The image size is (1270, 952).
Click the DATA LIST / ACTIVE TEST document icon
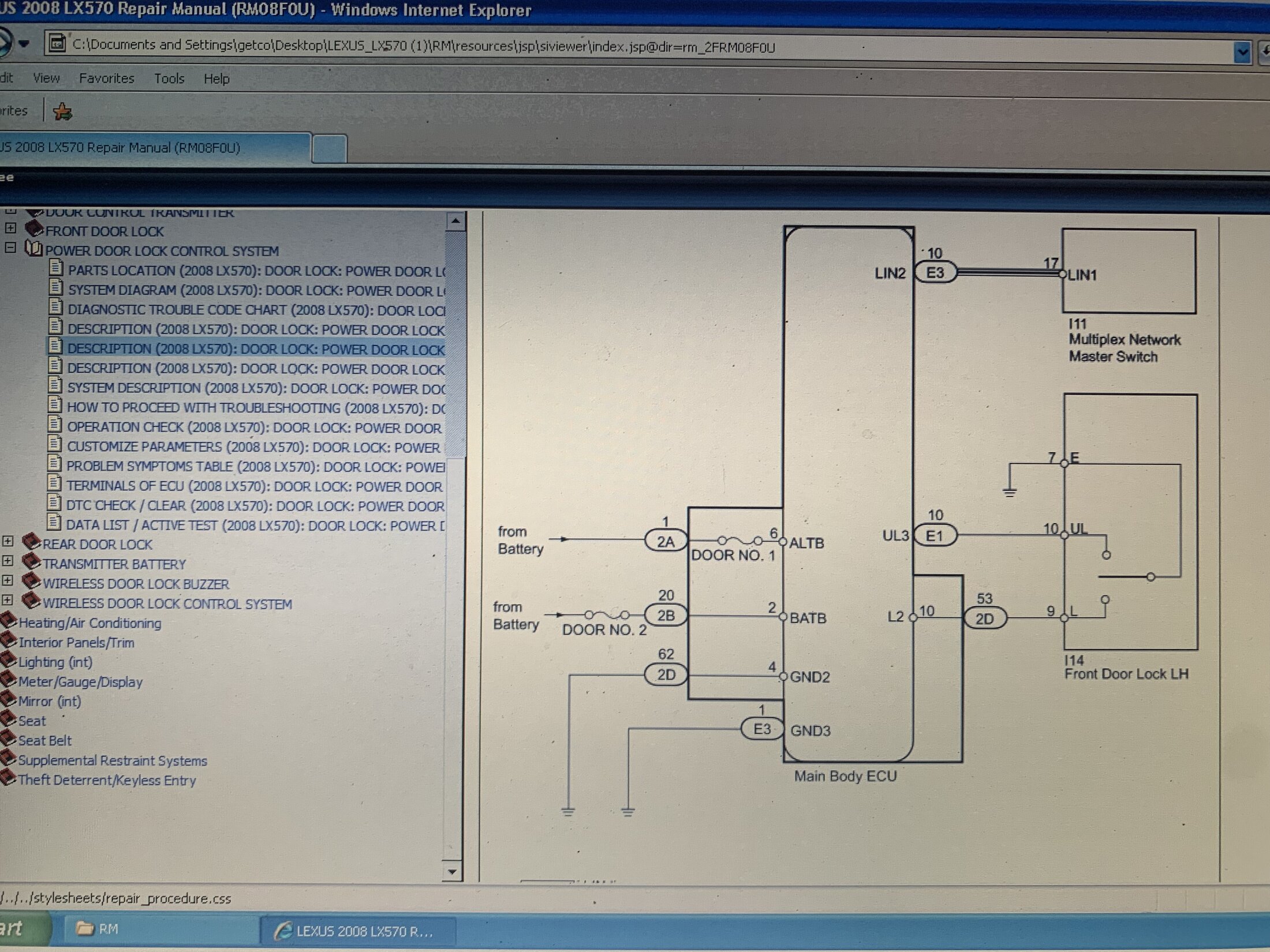[54, 522]
